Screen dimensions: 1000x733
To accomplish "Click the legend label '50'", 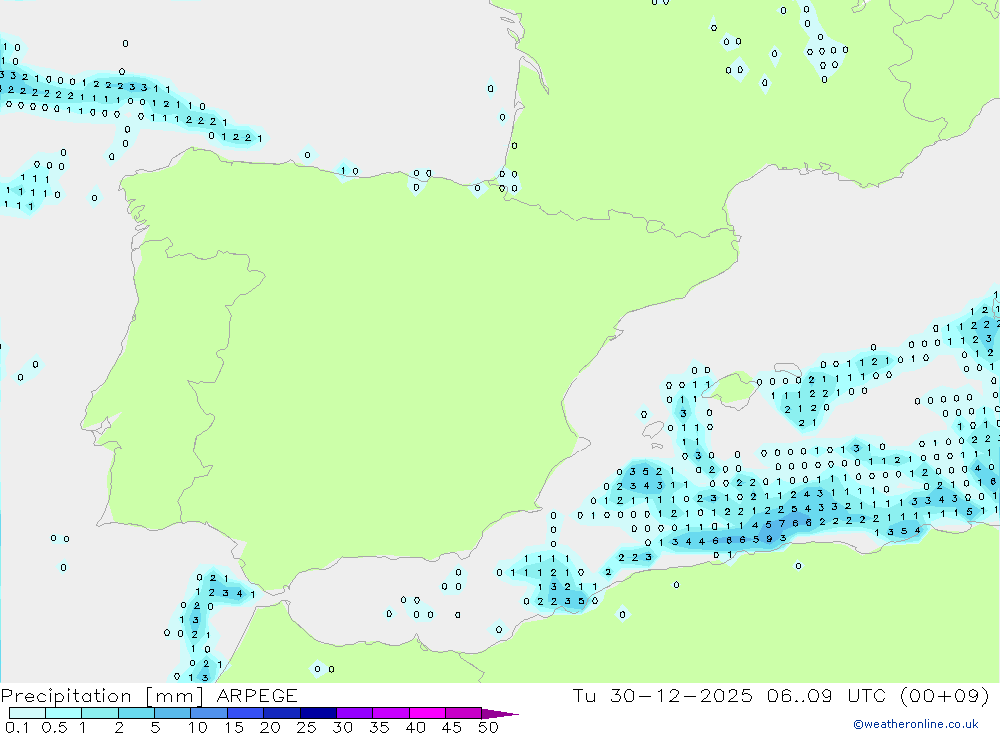I will [x=488, y=727].
